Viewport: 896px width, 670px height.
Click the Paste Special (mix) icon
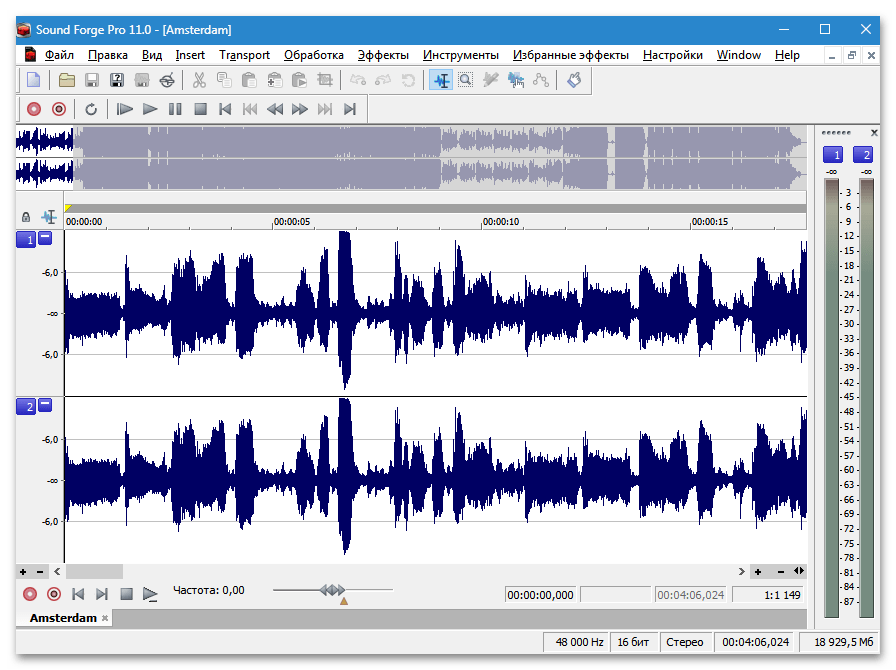coord(274,80)
